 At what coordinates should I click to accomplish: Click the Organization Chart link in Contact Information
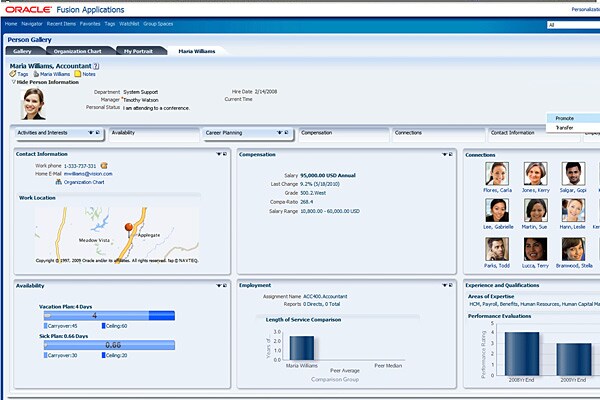pos(84,182)
